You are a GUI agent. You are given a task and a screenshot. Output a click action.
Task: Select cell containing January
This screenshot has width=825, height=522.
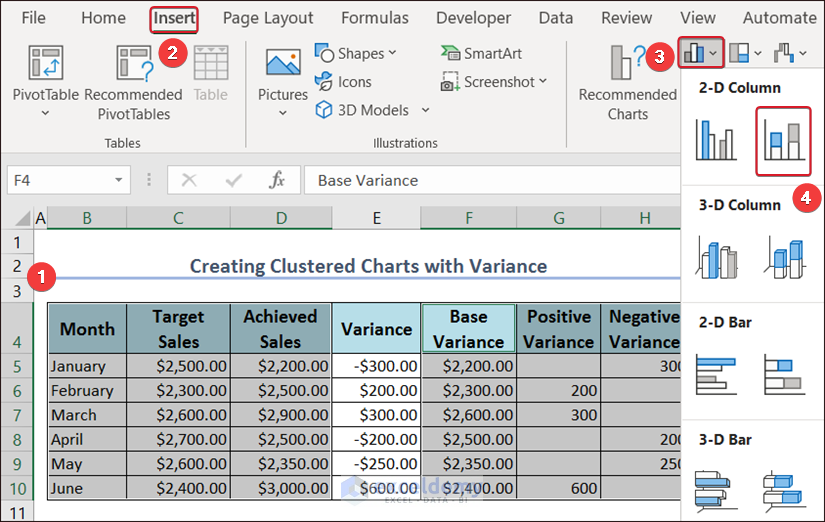(x=87, y=366)
